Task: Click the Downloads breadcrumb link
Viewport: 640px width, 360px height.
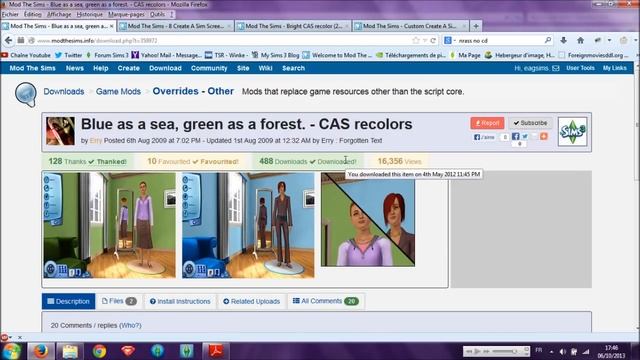Action: (x=64, y=91)
